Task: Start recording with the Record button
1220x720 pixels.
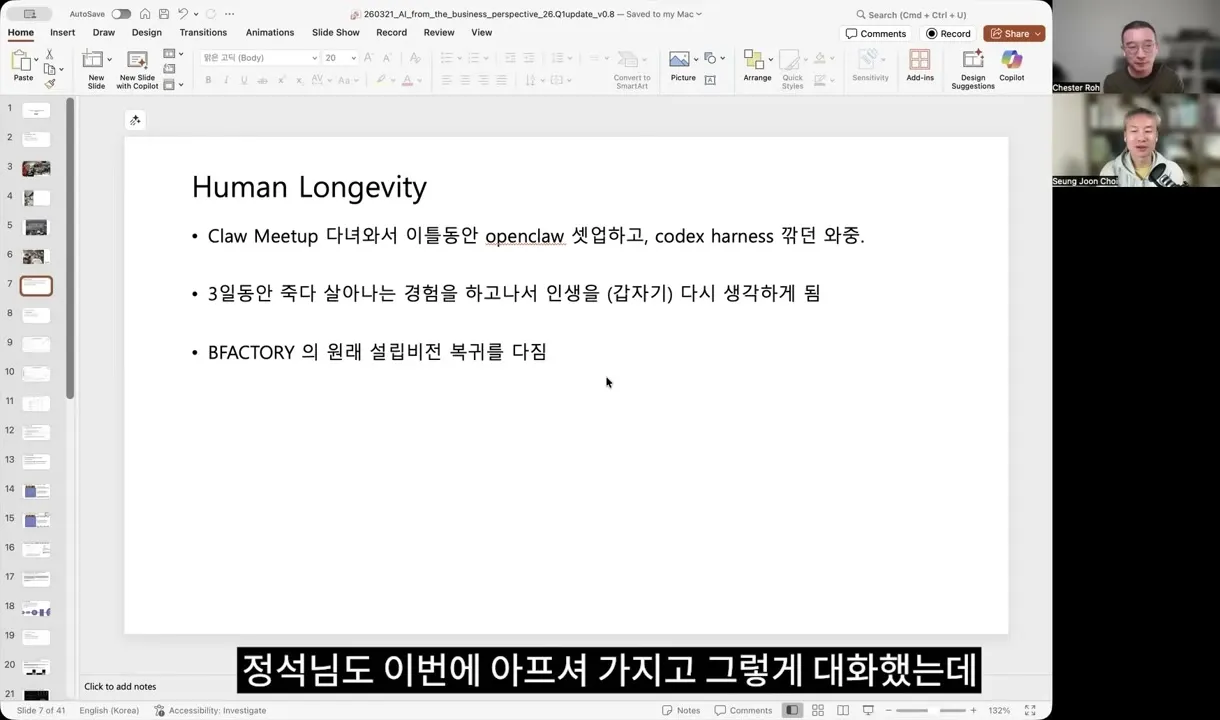Action: click(x=947, y=33)
